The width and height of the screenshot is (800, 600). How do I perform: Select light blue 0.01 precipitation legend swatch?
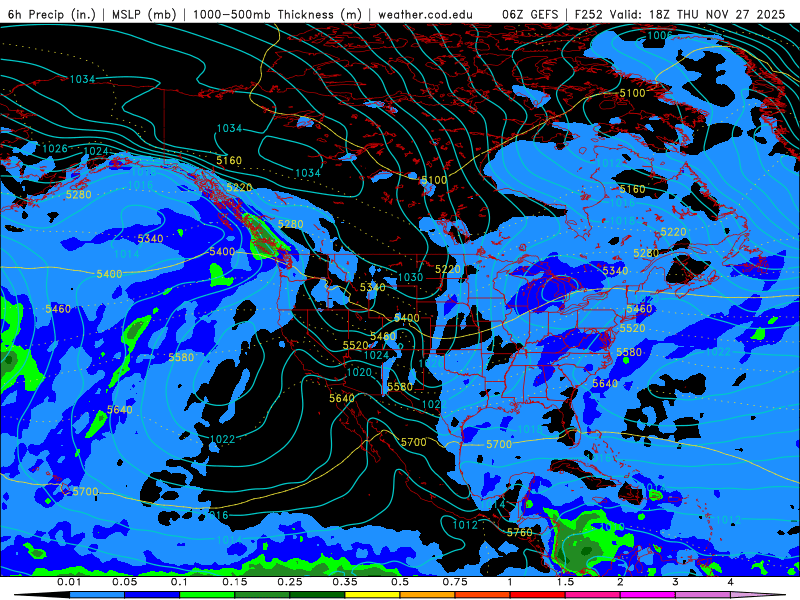click(97, 595)
